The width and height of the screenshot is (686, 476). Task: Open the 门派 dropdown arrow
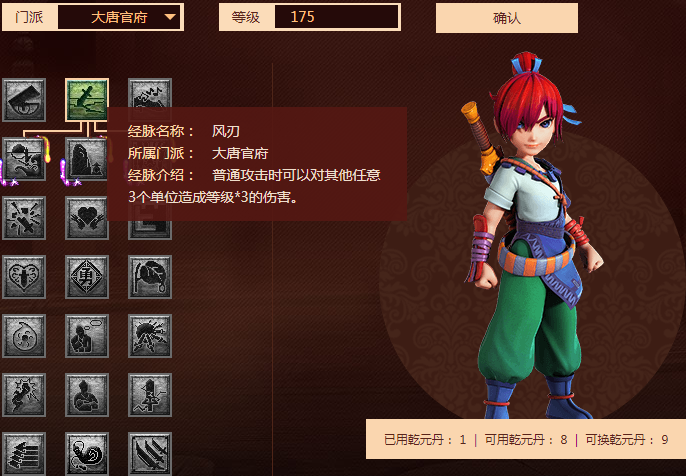click(170, 17)
